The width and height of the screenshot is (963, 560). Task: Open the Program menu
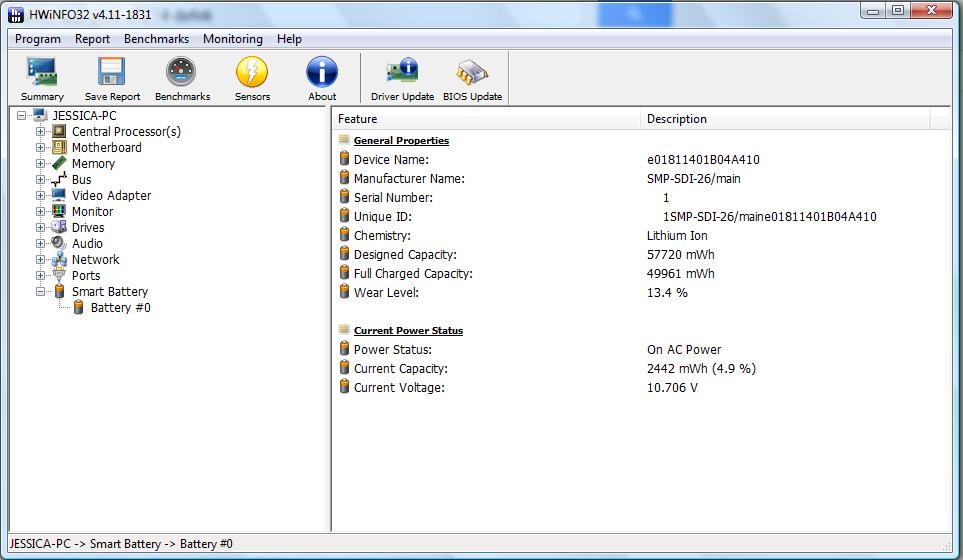tap(37, 39)
